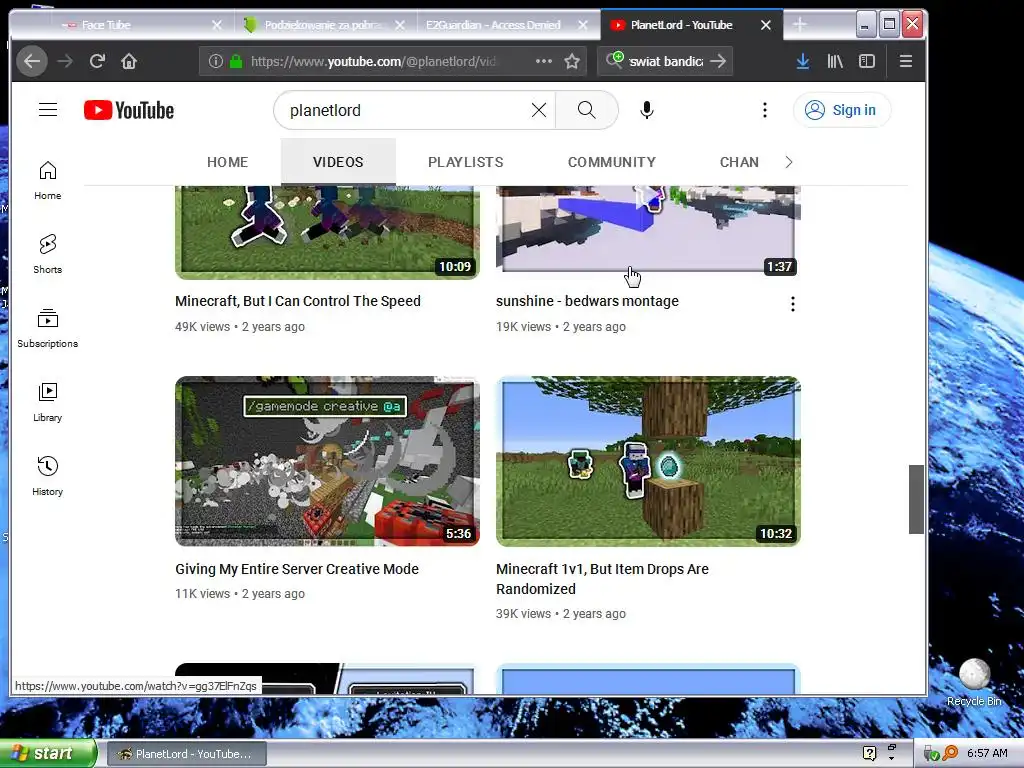
Task: Go back with the browser back arrow
Action: click(x=32, y=61)
